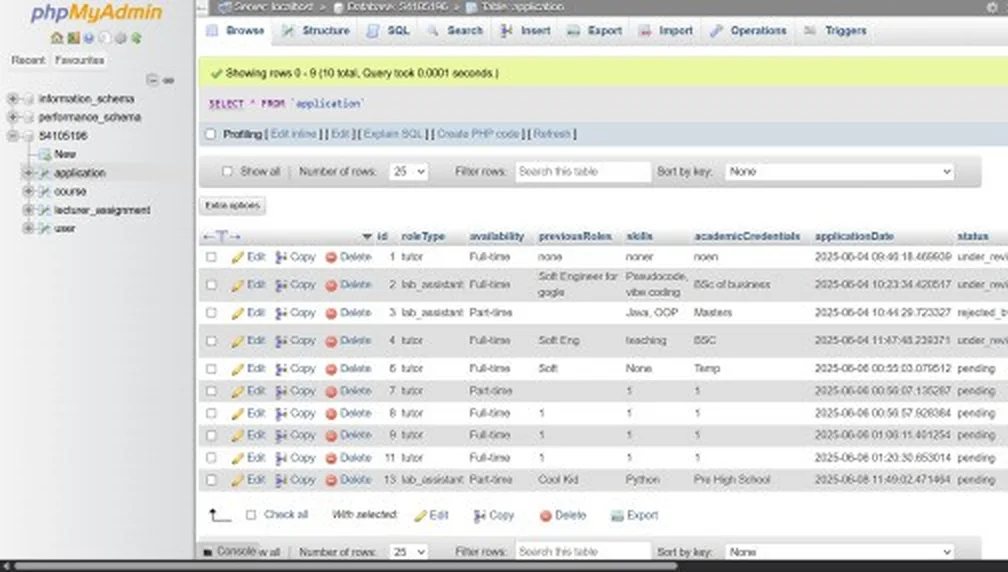Select checkbox for row id 13
This screenshot has height=572, width=1008.
pos(211,480)
